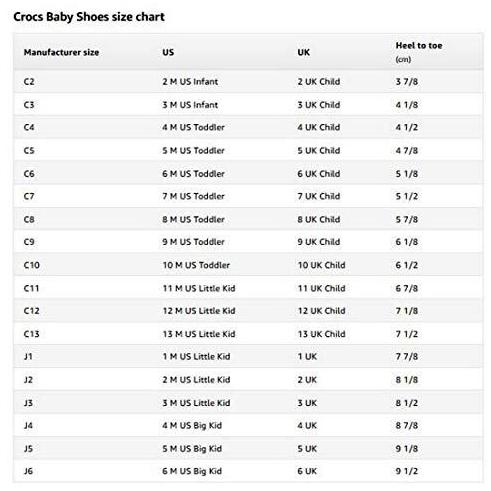The image size is (491, 491).
Task: Select the 9 M US Toddler cell
Action: click(x=193, y=242)
